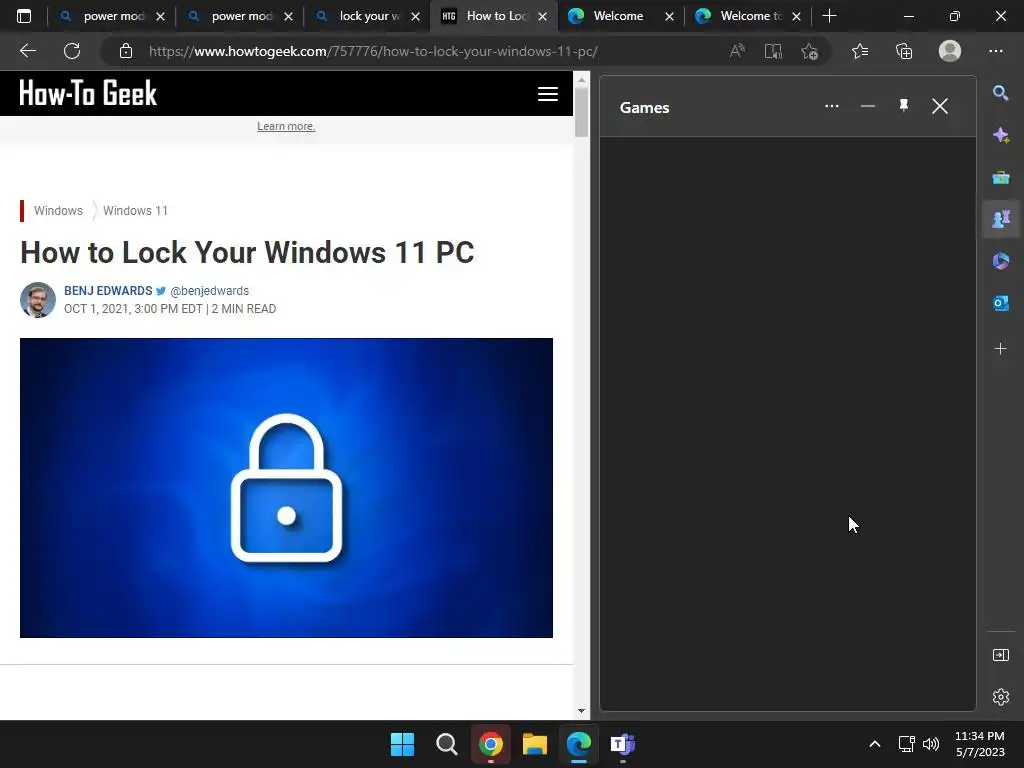Image resolution: width=1024 pixels, height=768 pixels.
Task: Open the tab actions menu icon
Action: [x=24, y=16]
